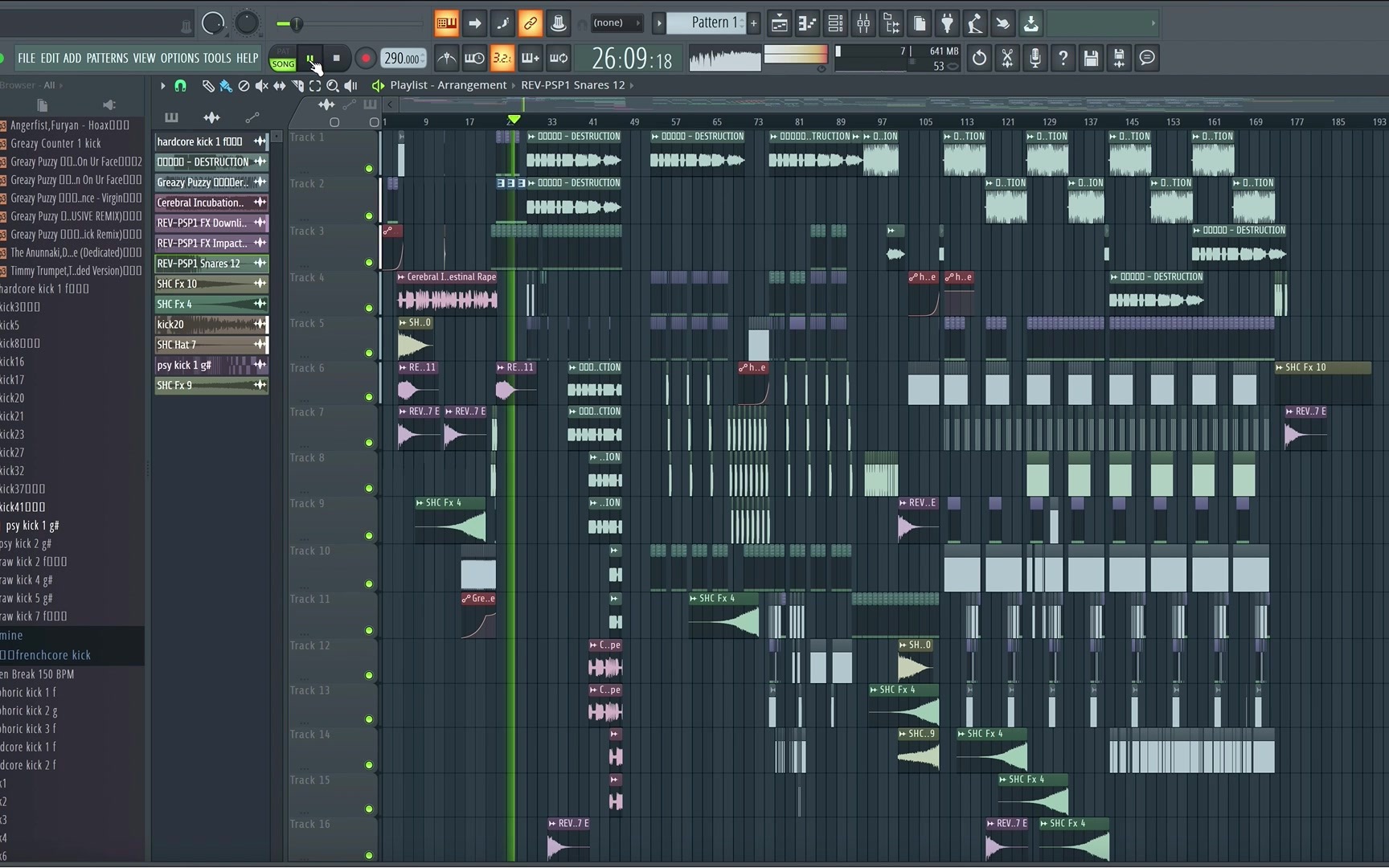Mute Track 16 green LED
This screenshot has height=868, width=1389.
coord(369,855)
